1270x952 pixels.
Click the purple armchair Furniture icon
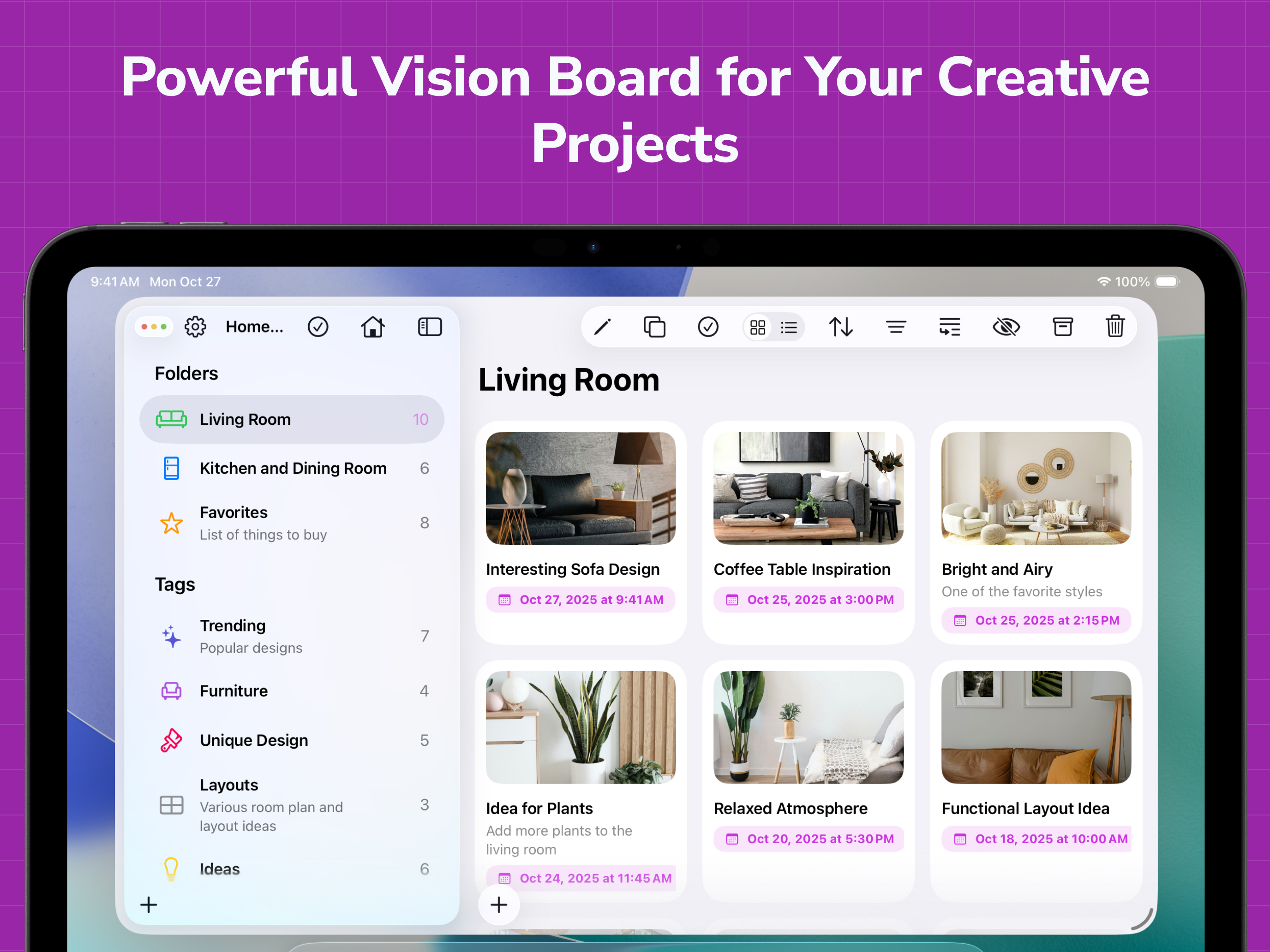click(171, 691)
